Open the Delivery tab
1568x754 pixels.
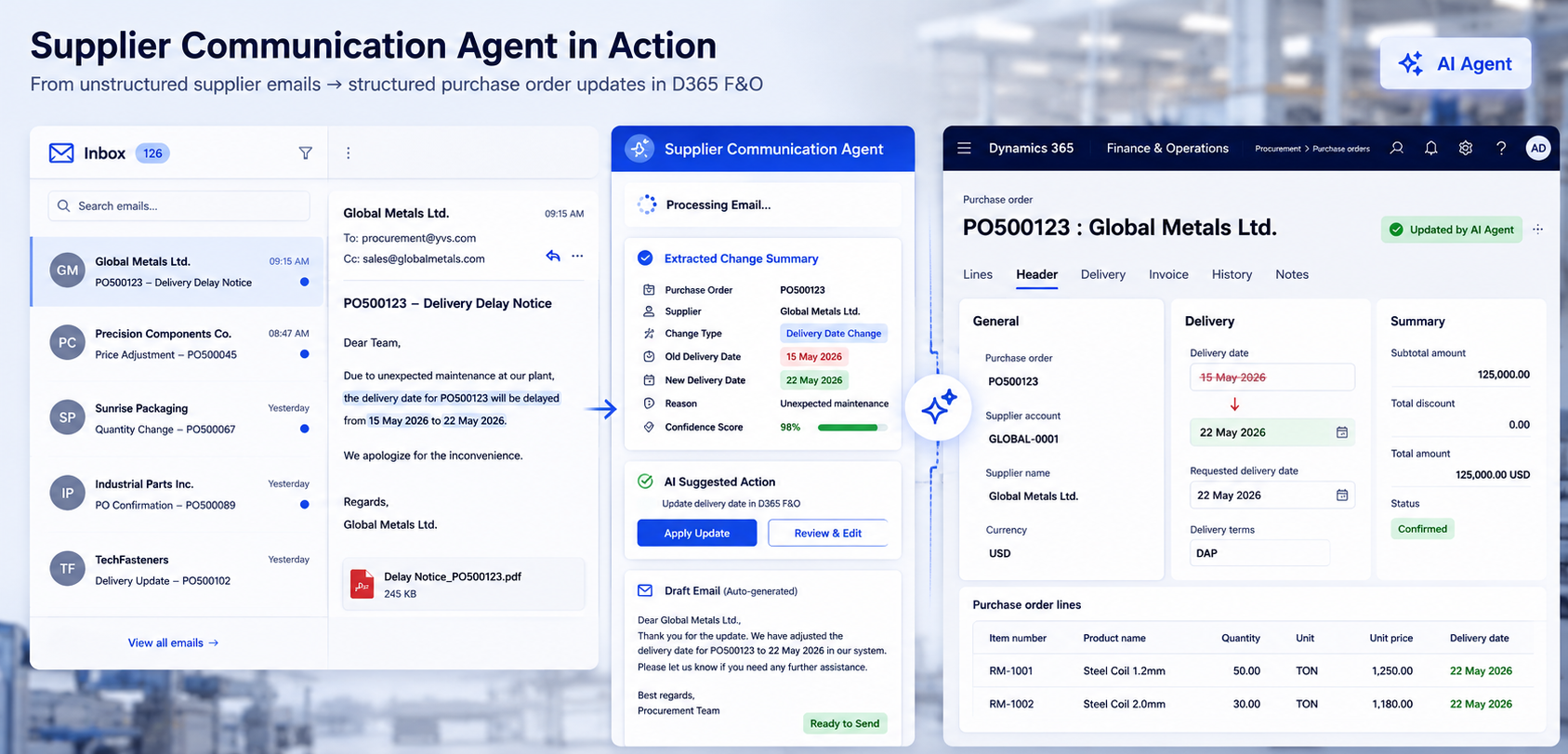pyautogui.click(x=1103, y=274)
